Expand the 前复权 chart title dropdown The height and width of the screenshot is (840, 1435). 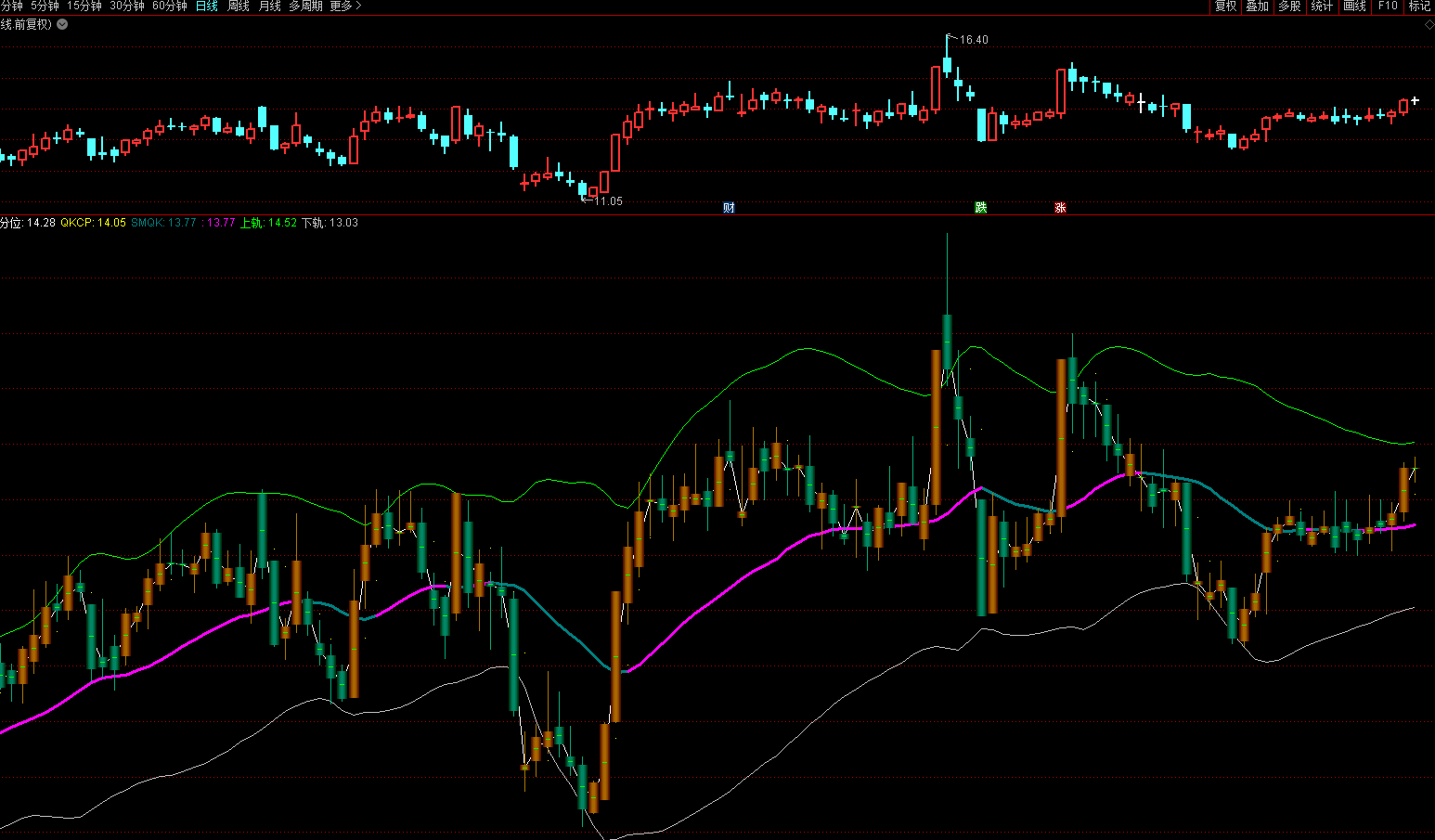[62, 25]
